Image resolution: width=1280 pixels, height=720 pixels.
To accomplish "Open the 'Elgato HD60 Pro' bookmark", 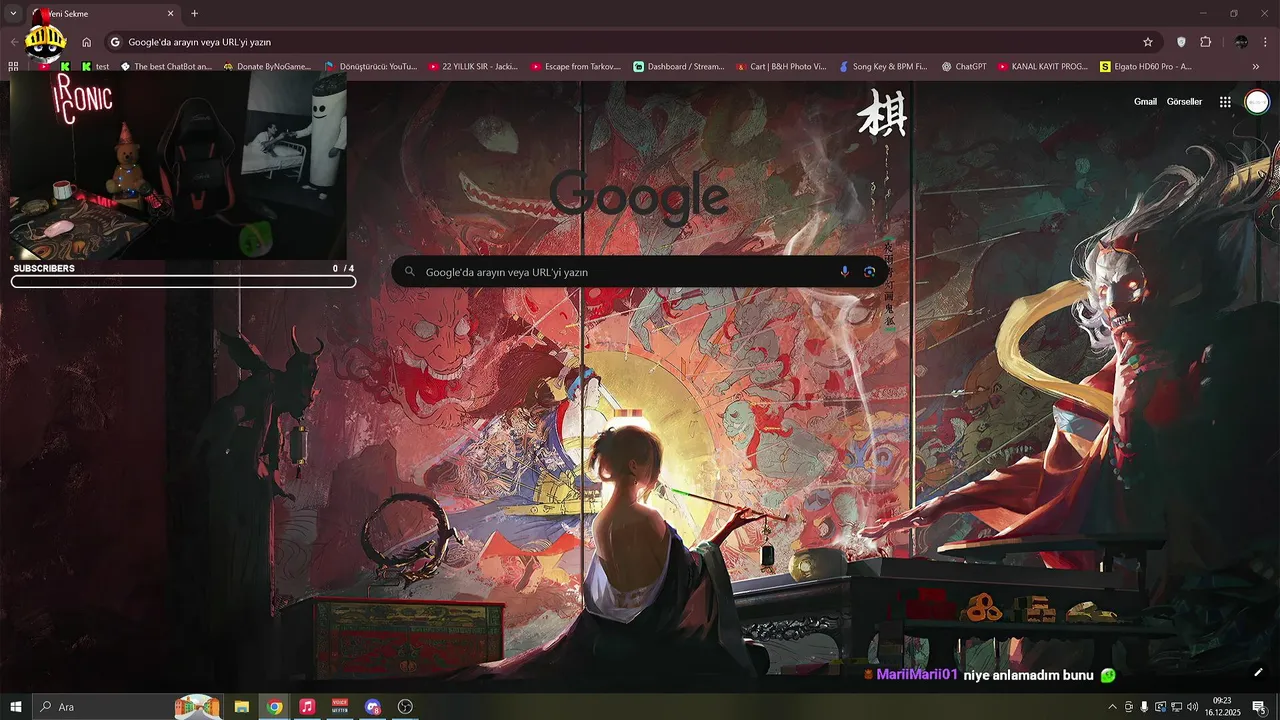I will pos(1146,66).
